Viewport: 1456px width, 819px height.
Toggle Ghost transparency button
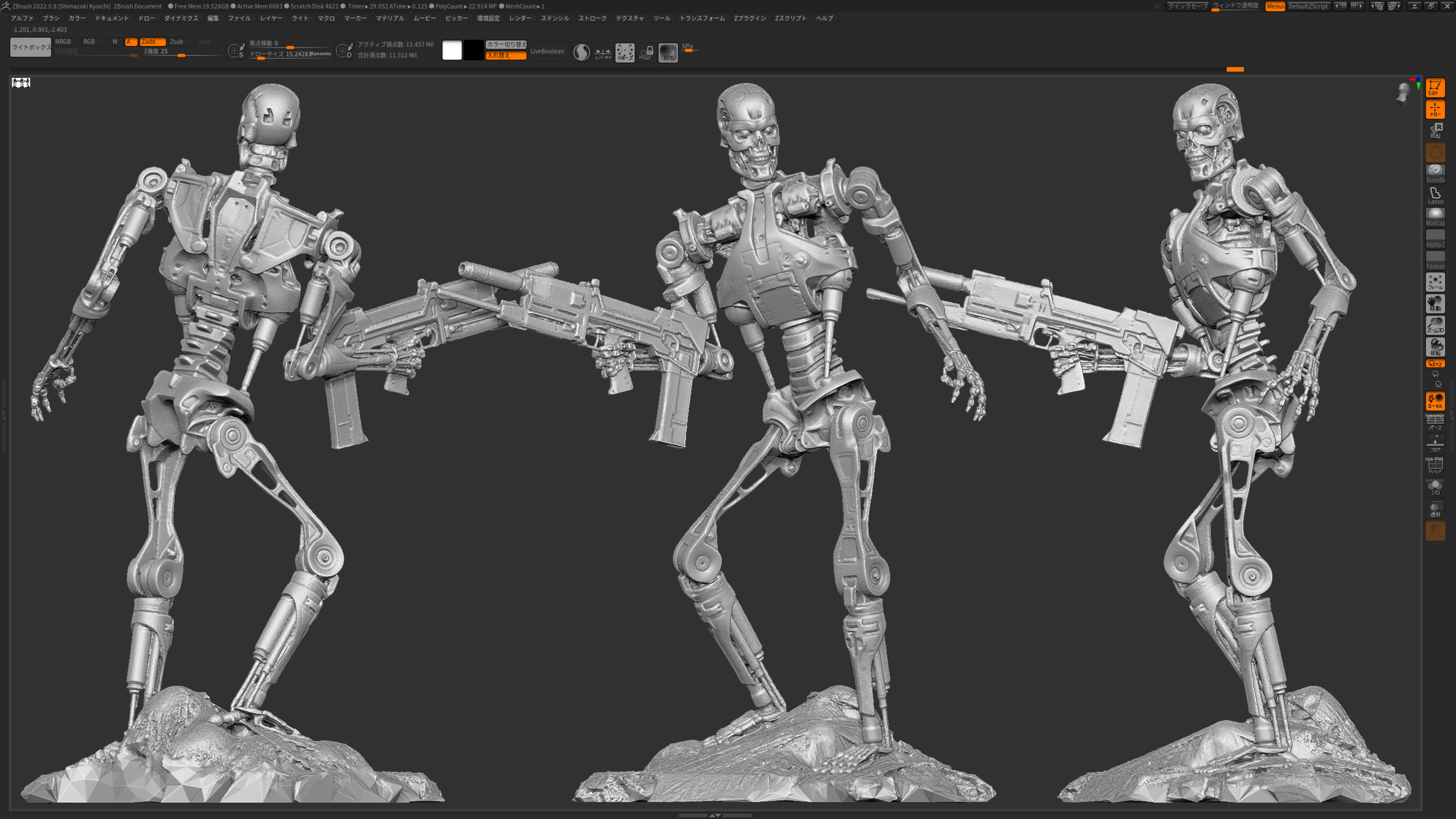tap(1434, 531)
